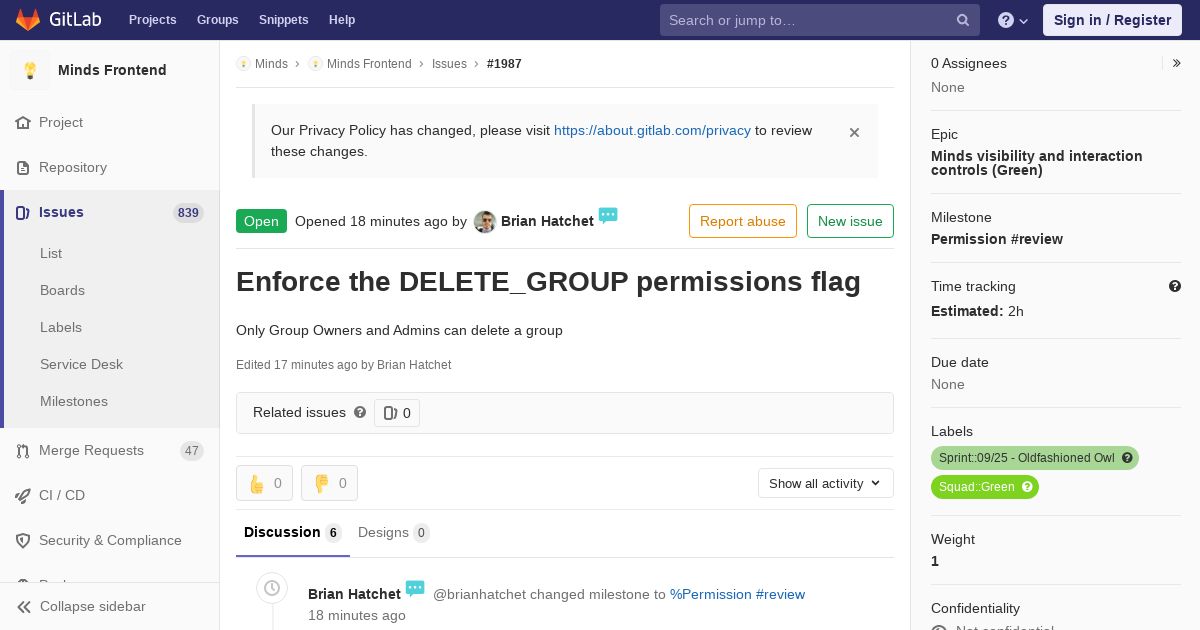Viewport: 1200px width, 630px height.
Task: Click the Open status badge
Action: (261, 221)
